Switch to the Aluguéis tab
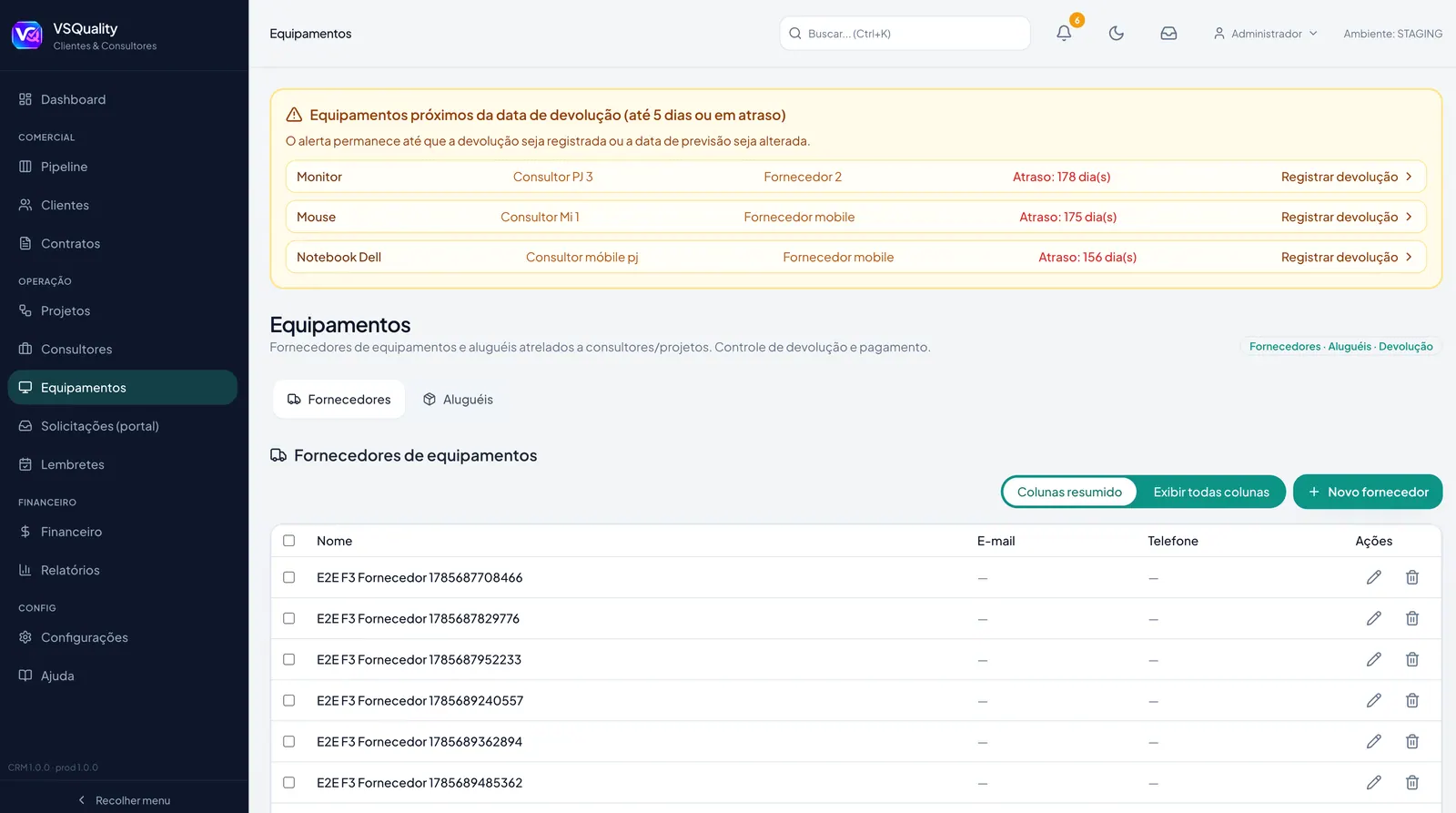Image resolution: width=1456 pixels, height=813 pixels. pos(458,400)
